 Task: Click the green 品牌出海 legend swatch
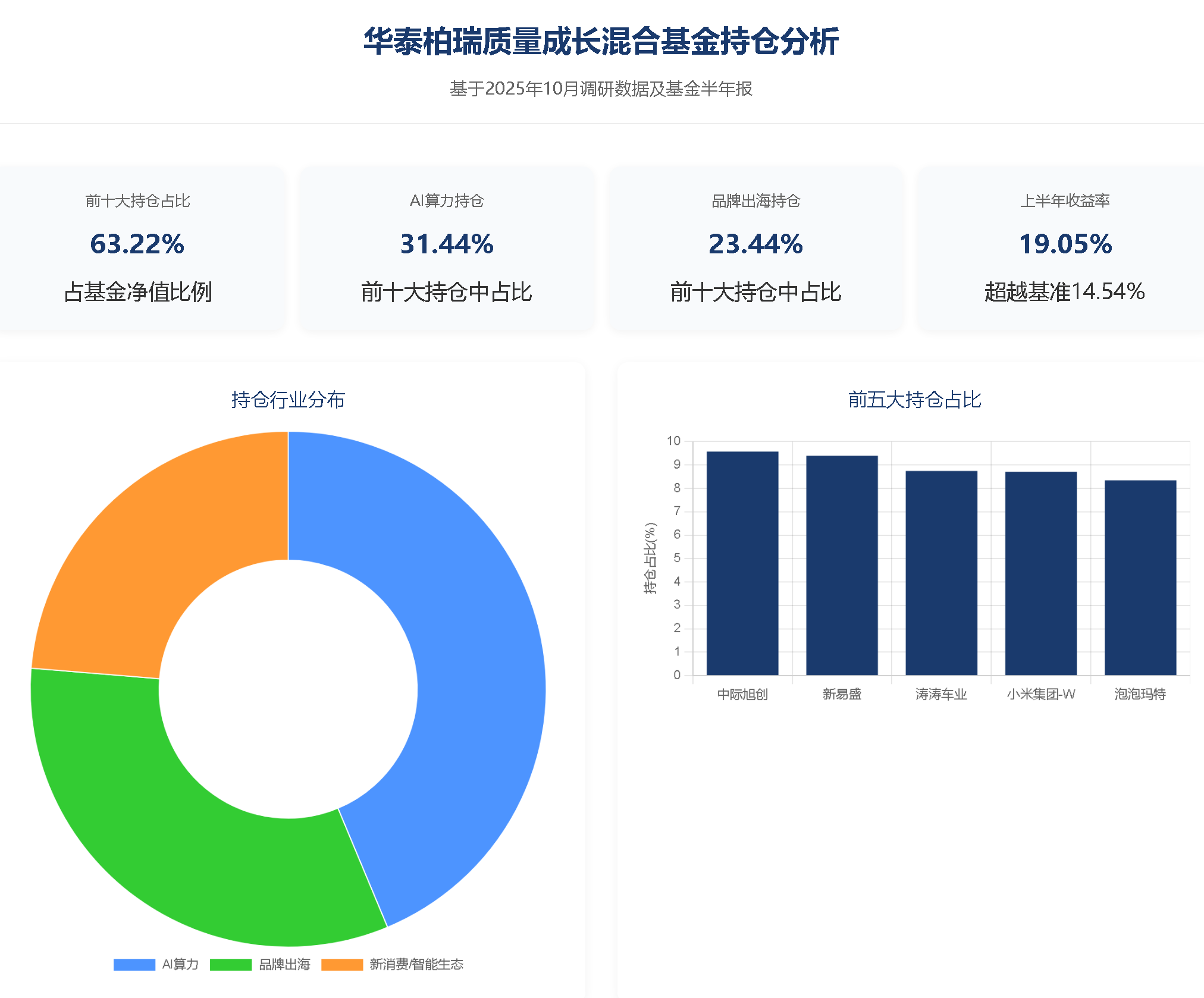pos(231,964)
